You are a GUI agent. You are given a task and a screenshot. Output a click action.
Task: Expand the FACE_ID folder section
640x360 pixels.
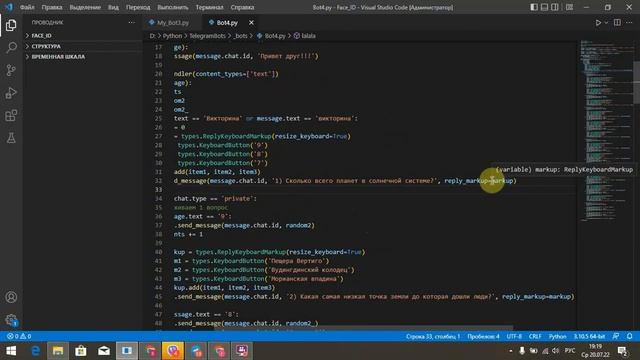tap(82, 36)
